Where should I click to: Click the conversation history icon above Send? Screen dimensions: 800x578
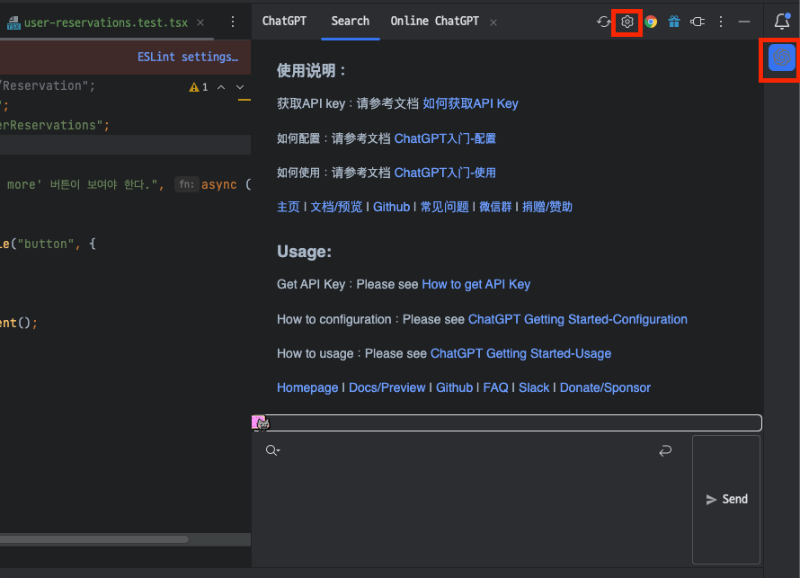(666, 451)
